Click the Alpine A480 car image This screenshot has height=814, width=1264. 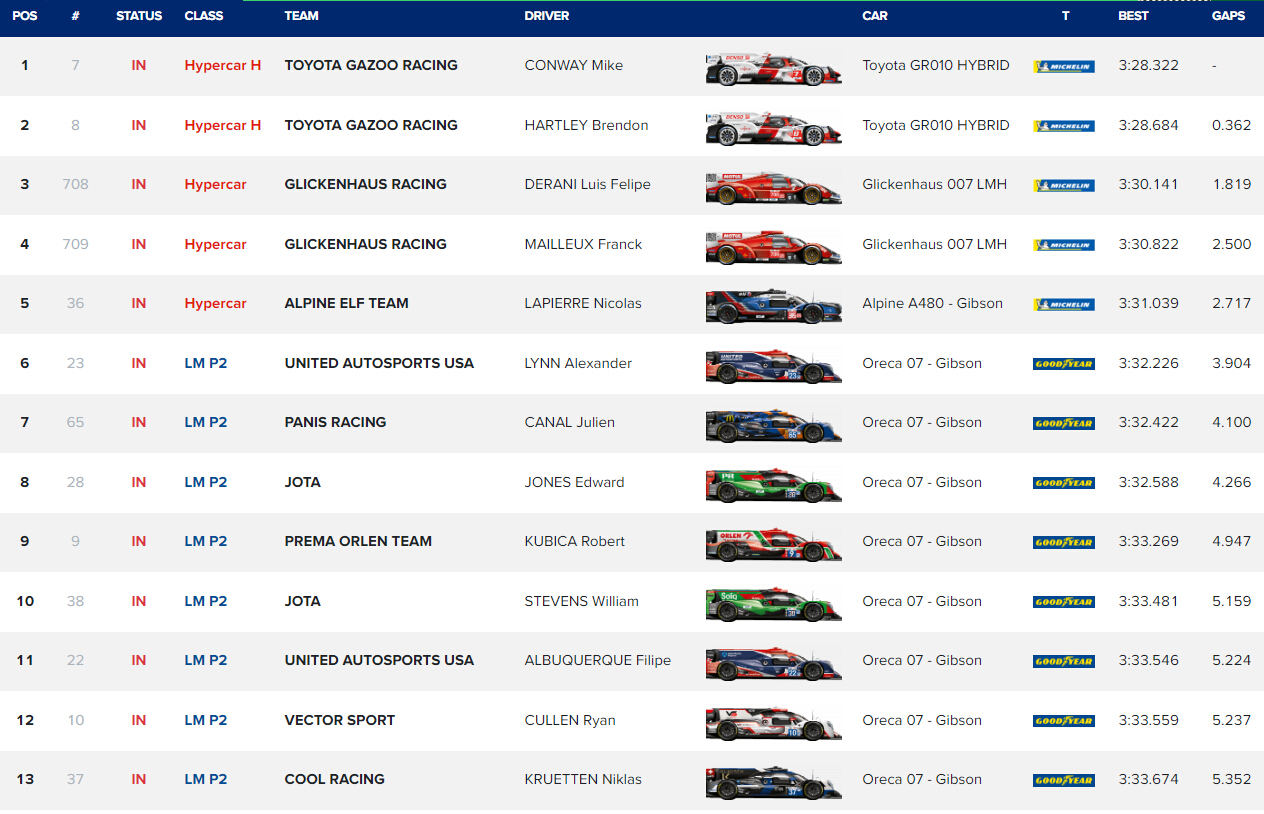[773, 306]
